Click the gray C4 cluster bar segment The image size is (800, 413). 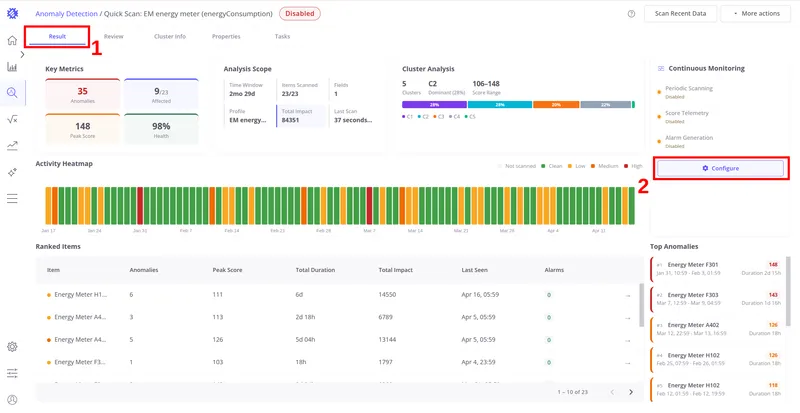coord(606,105)
